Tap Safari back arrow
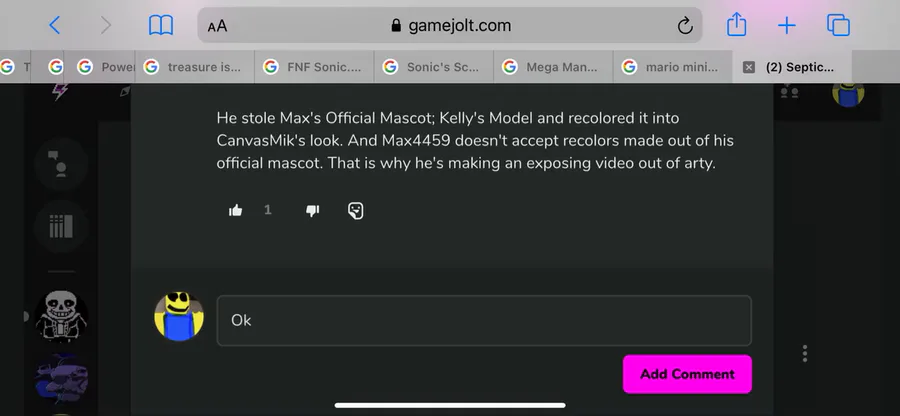The height and width of the screenshot is (416, 900). [55, 25]
